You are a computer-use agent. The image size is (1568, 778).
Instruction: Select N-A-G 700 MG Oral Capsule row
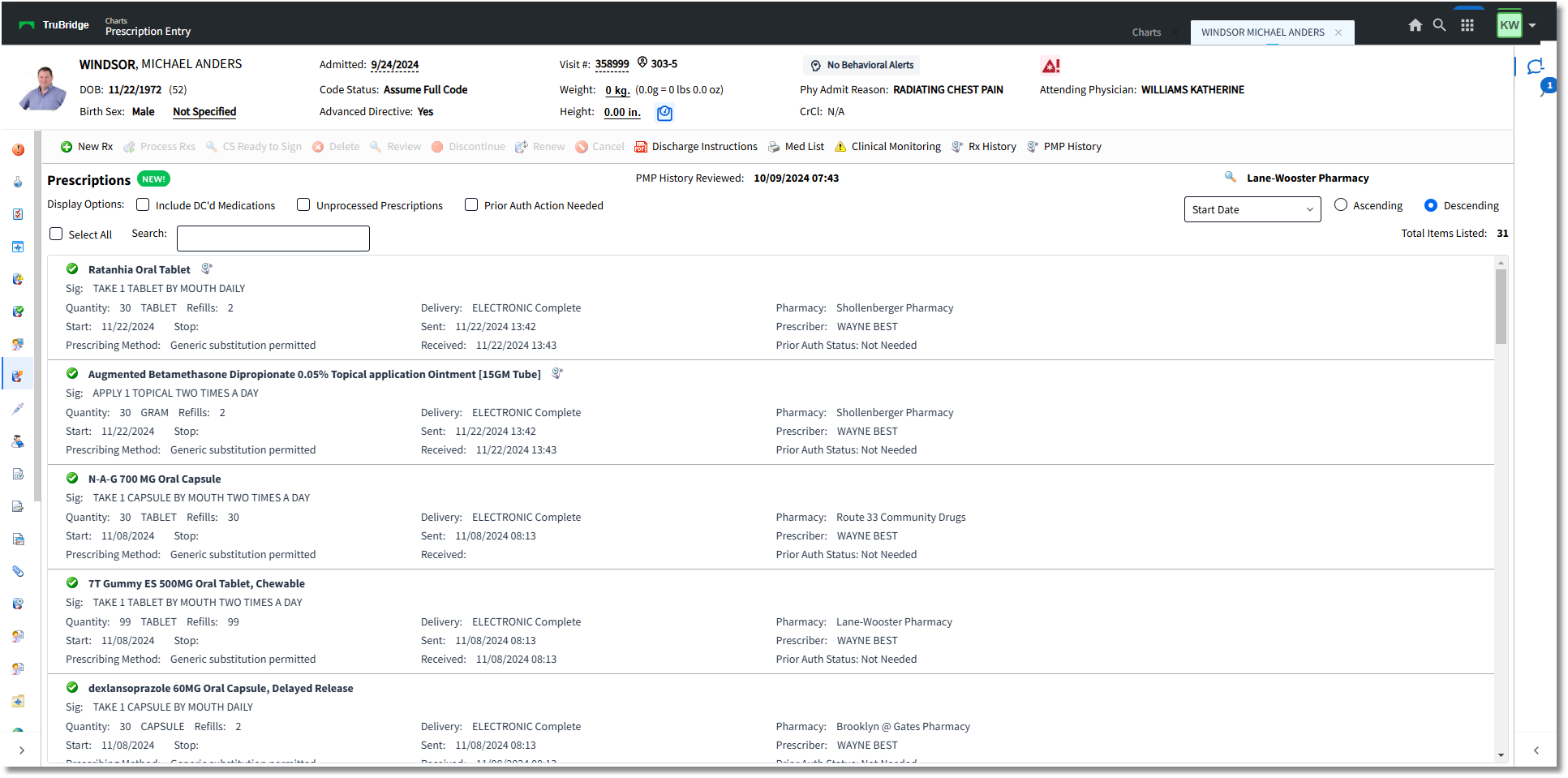coord(771,517)
